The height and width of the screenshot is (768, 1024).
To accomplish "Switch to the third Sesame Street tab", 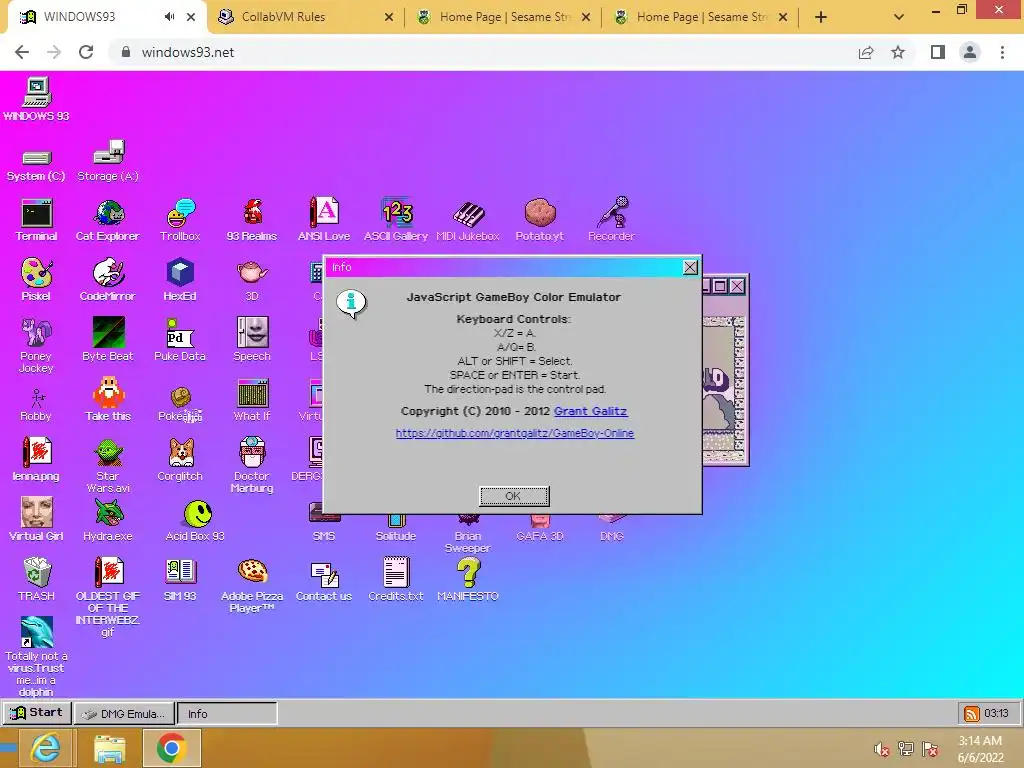I will pos(699,17).
